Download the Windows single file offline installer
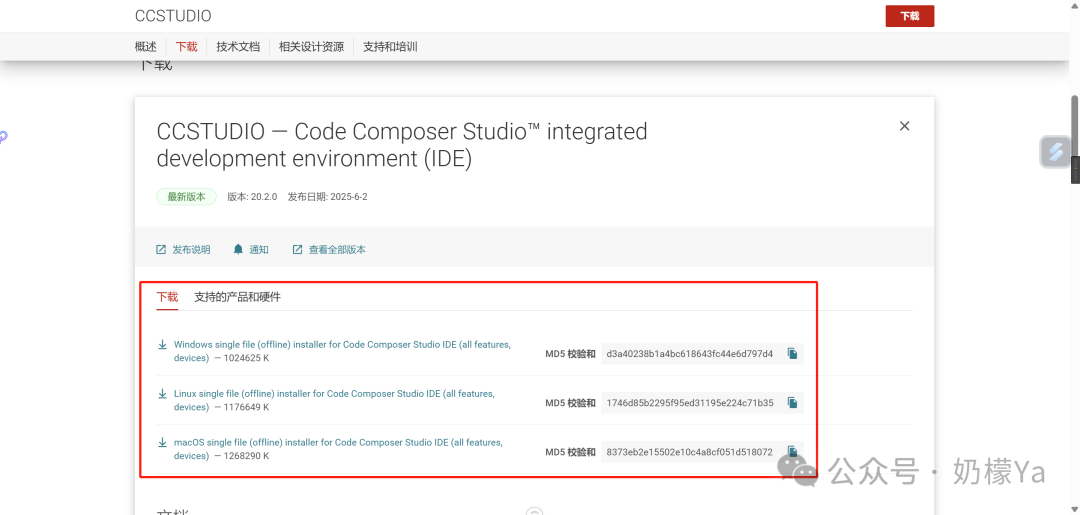 tap(342, 351)
